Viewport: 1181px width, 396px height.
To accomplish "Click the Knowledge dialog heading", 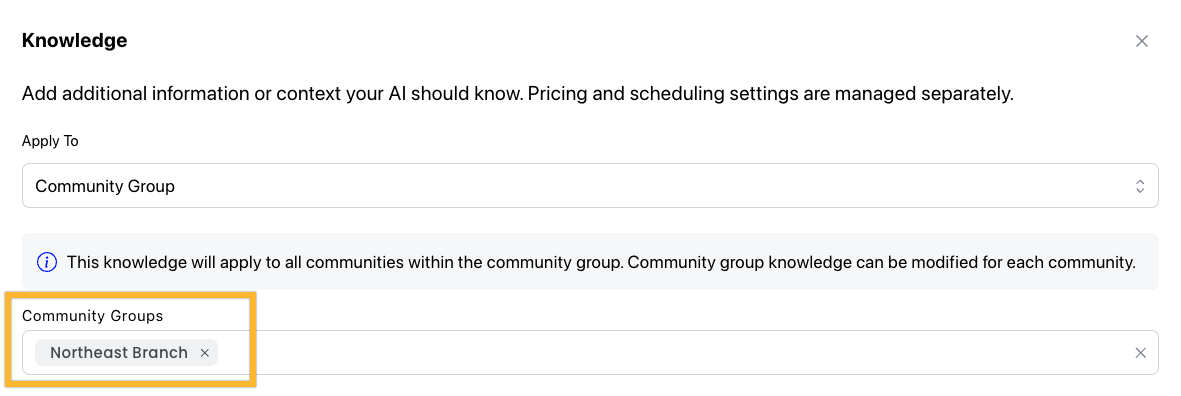I will point(75,41).
